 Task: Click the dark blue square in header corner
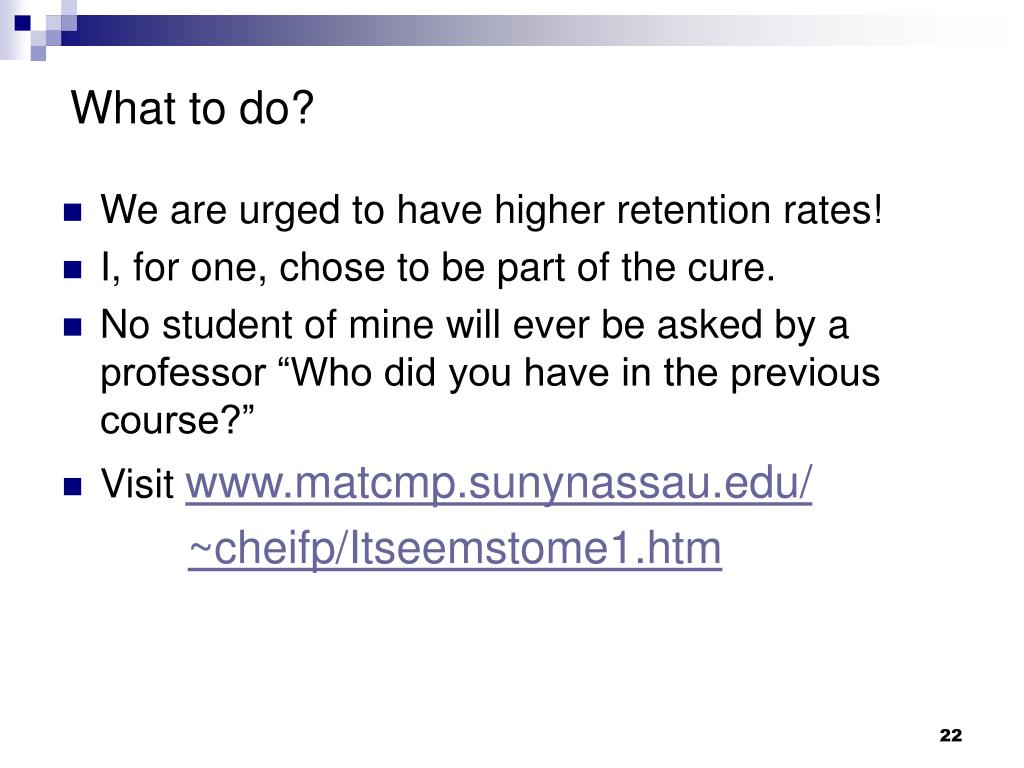(23, 24)
